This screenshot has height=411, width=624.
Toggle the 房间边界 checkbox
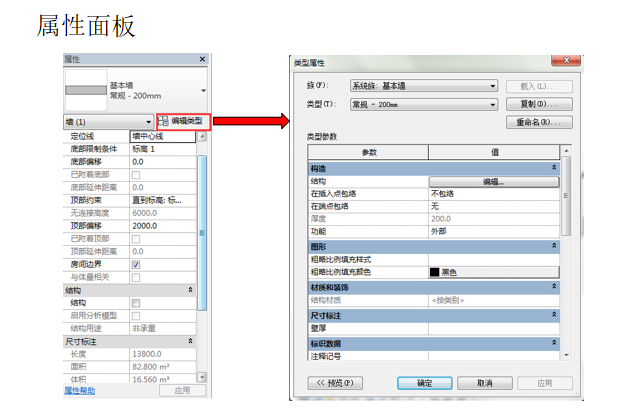click(136, 264)
